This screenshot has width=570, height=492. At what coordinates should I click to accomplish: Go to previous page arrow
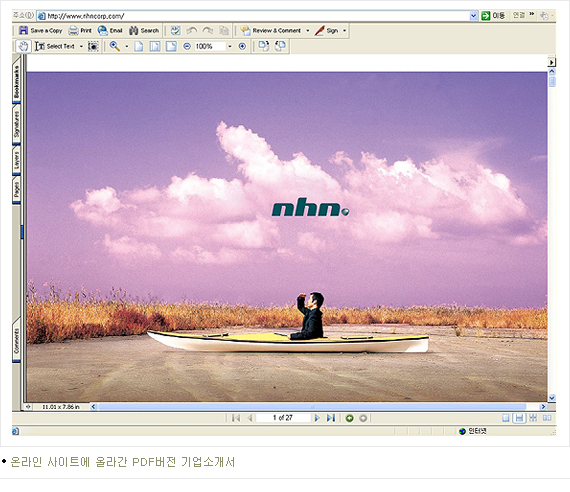250,418
